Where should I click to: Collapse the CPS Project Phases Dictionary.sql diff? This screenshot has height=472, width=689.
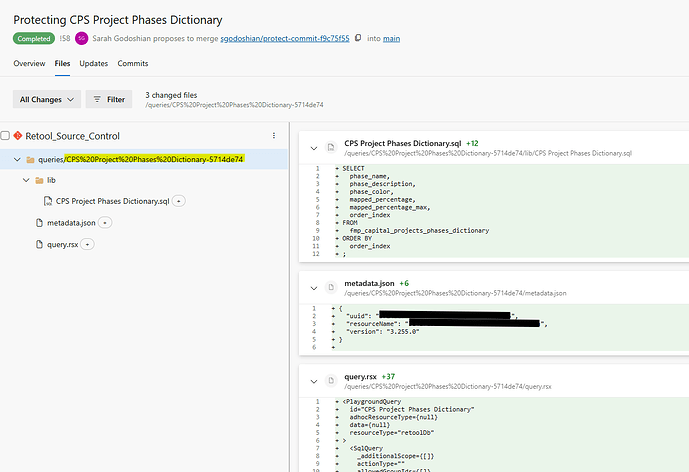[313, 148]
